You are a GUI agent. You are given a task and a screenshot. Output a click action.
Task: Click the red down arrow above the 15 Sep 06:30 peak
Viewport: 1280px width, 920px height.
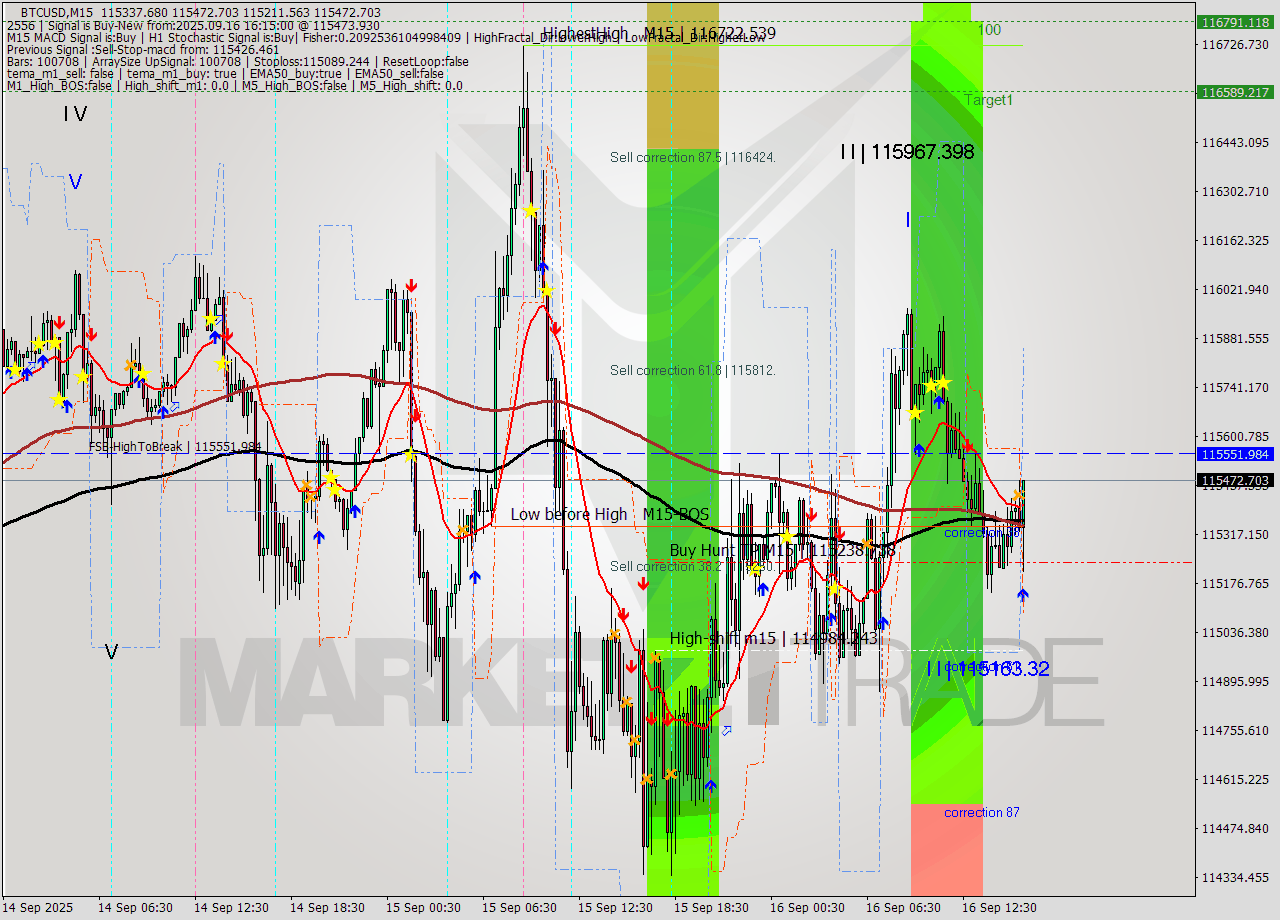[x=556, y=326]
